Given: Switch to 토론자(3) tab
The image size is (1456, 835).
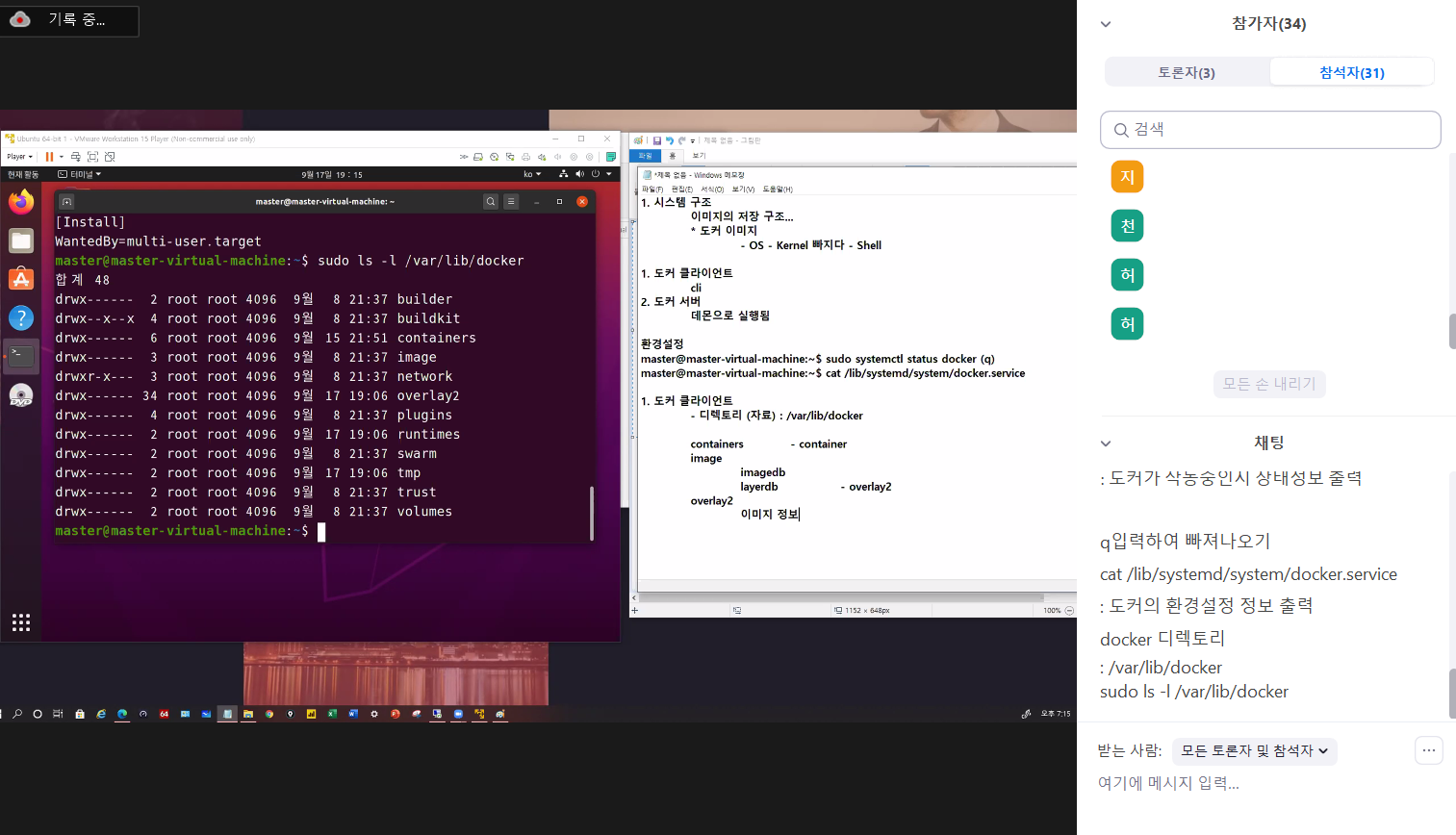Looking at the screenshot, I should pos(1186,72).
